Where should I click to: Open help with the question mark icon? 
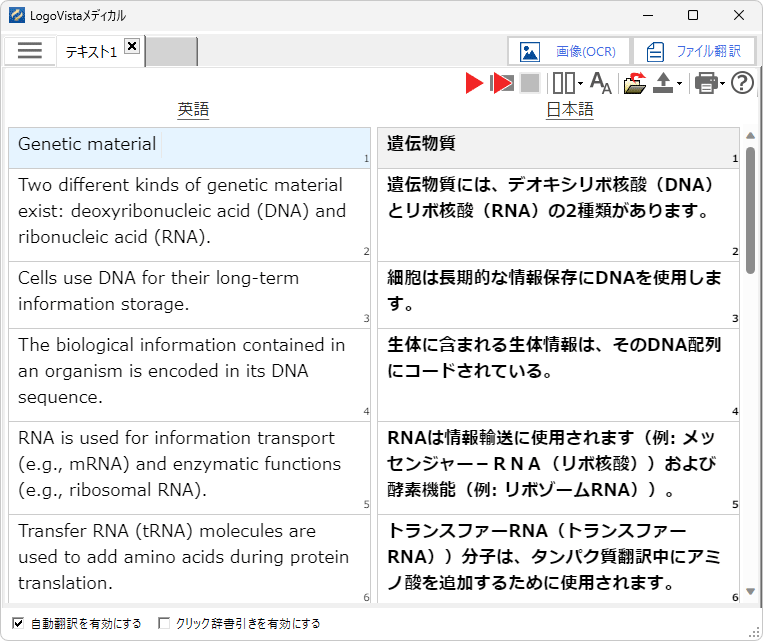point(742,84)
